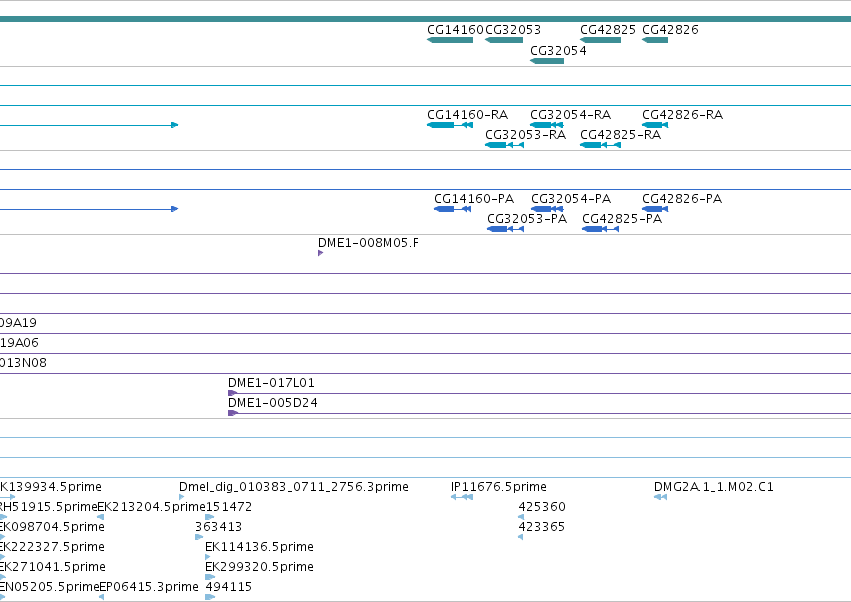The image size is (851, 602).
Task: Select the 423365 feature label
Action: [542, 527]
